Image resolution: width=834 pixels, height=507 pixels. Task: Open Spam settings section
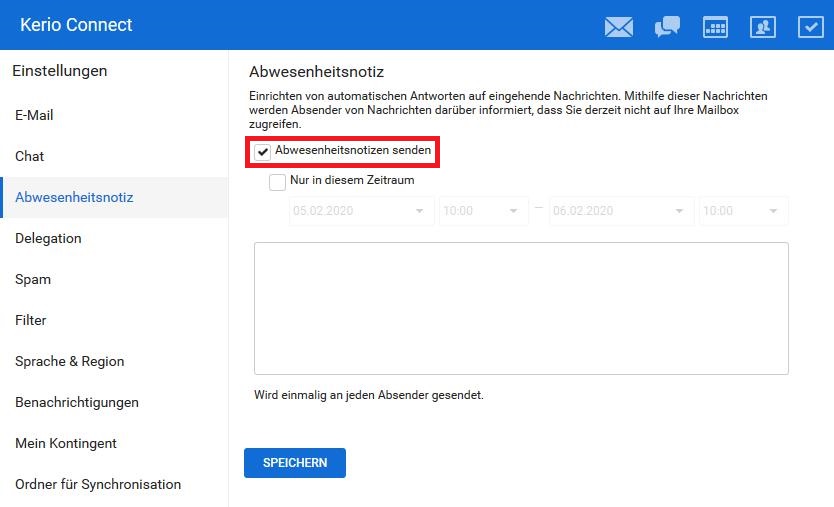pyautogui.click(x=32, y=279)
